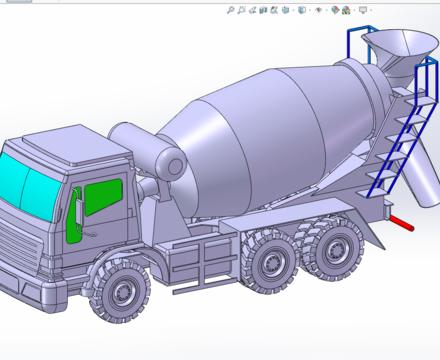The width and height of the screenshot is (440, 360).
Task: Click the Display Style icon
Action: [x=302, y=10]
